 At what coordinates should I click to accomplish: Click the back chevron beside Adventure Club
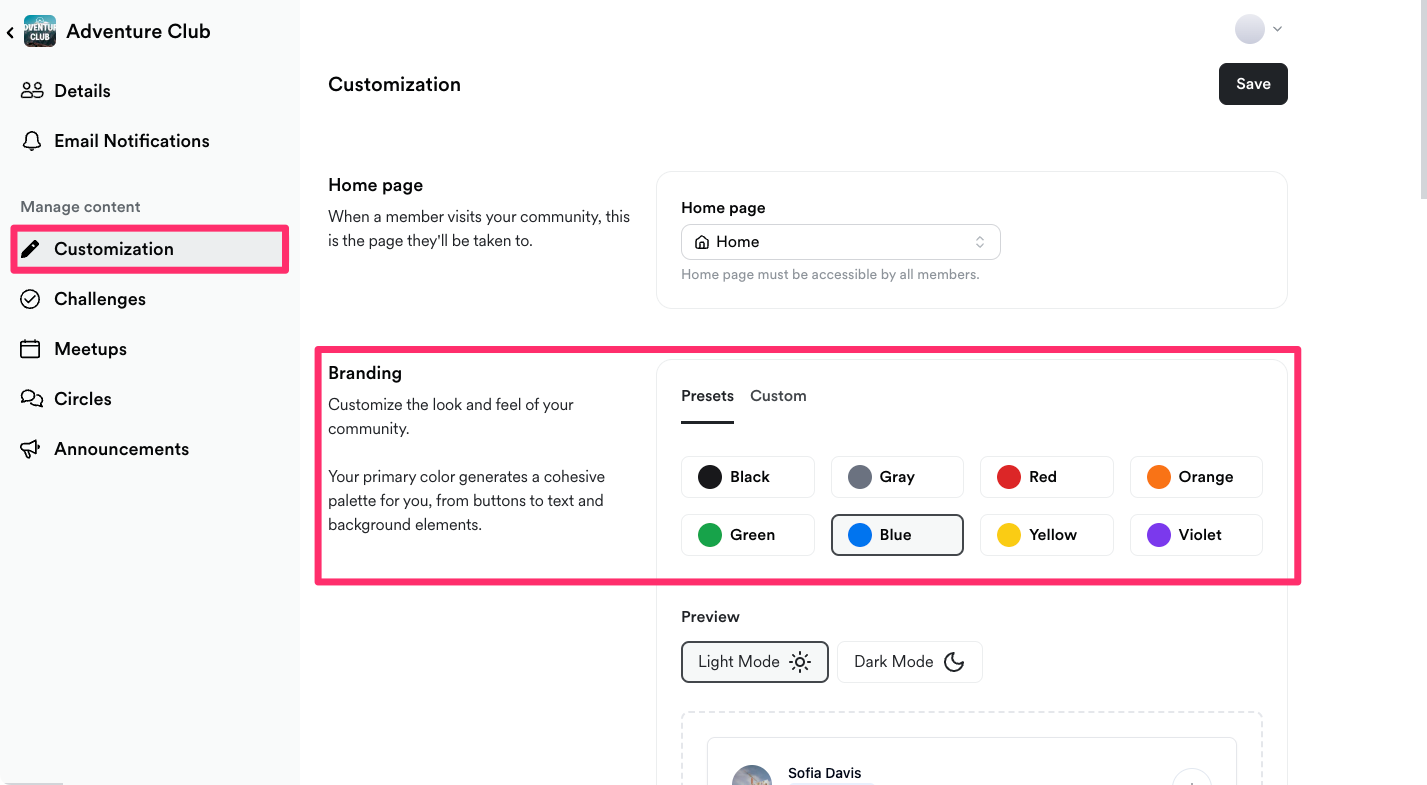(x=10, y=33)
